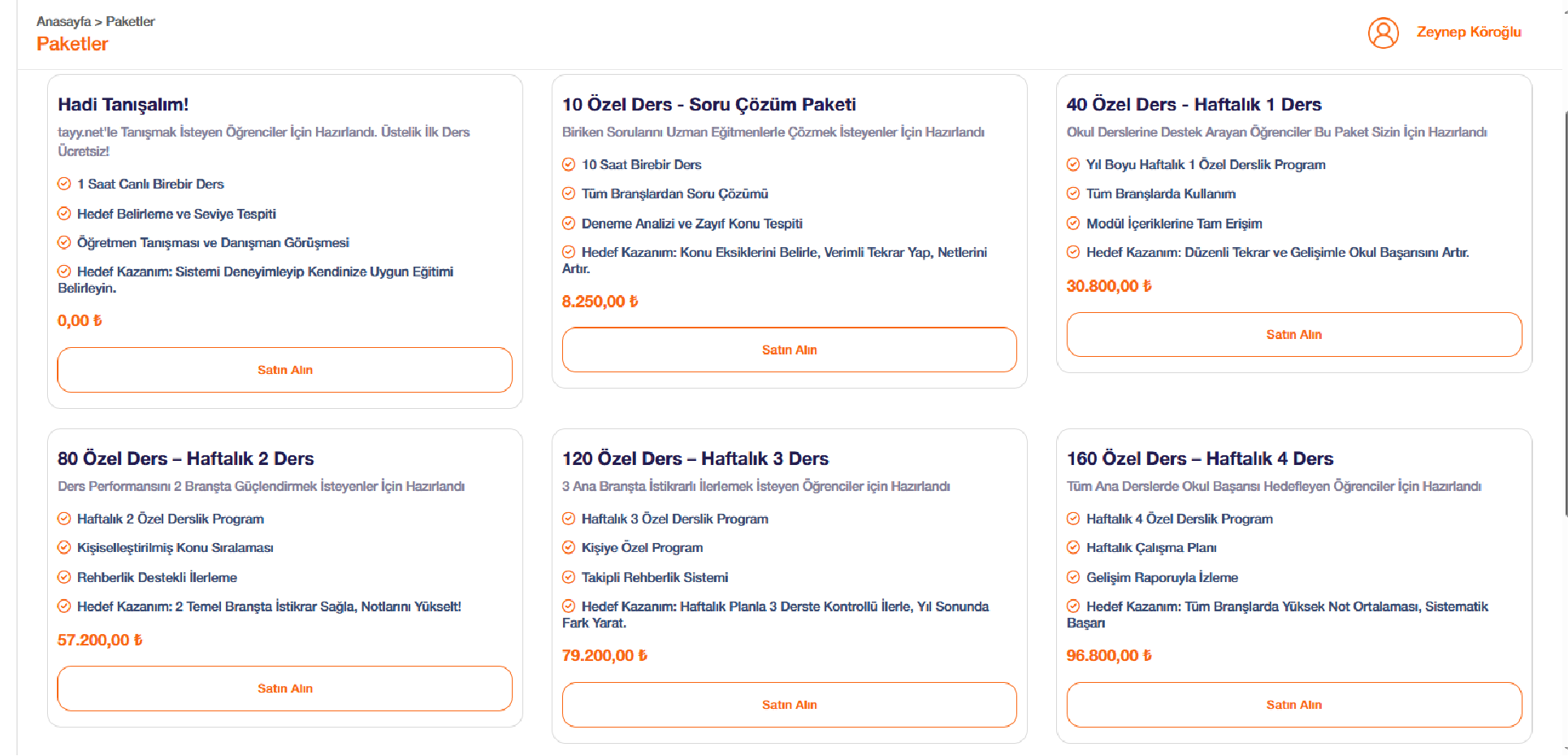Viewport: 1568px width, 756px height.
Task: Click checkmark icon next to 'Deneme Analizi ve Zayıf Konu Tespiti'
Action: pyautogui.click(x=569, y=224)
